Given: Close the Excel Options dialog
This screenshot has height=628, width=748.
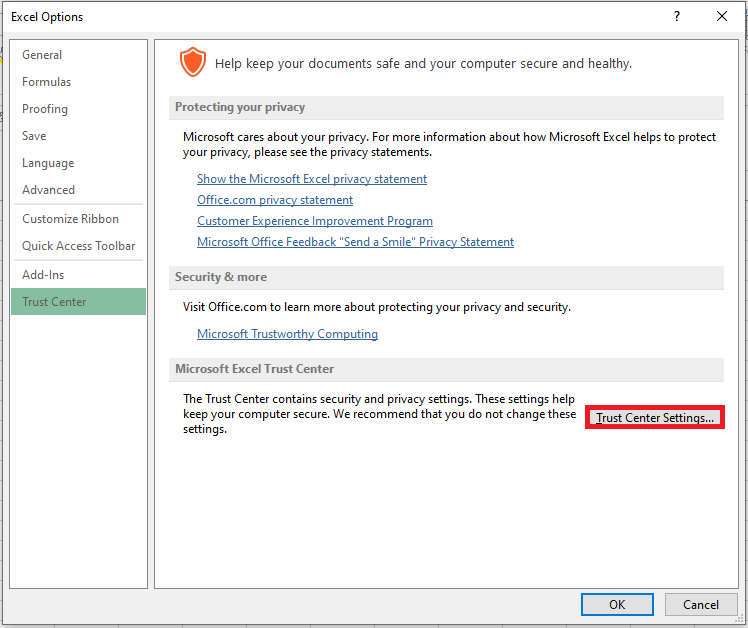Looking at the screenshot, I should tap(722, 17).
